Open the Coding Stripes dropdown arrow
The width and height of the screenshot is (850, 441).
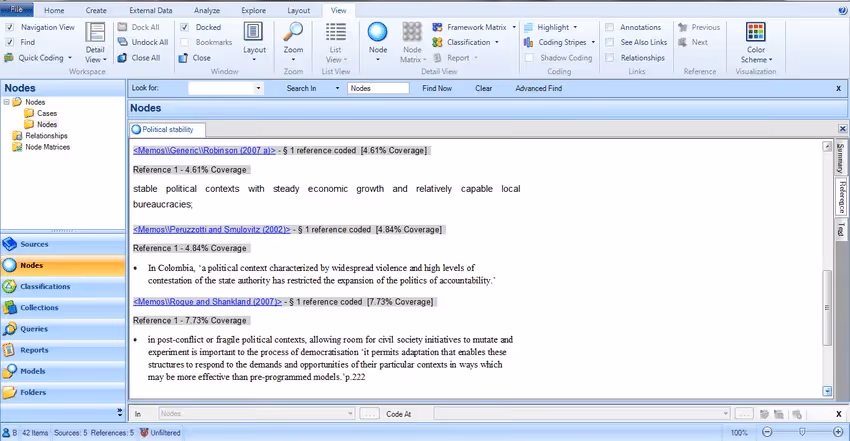593,42
